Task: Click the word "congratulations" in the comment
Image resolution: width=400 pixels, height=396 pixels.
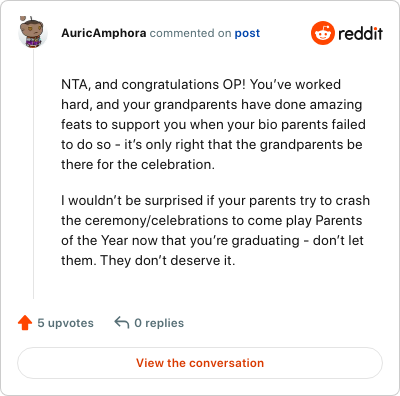Action: 170,85
